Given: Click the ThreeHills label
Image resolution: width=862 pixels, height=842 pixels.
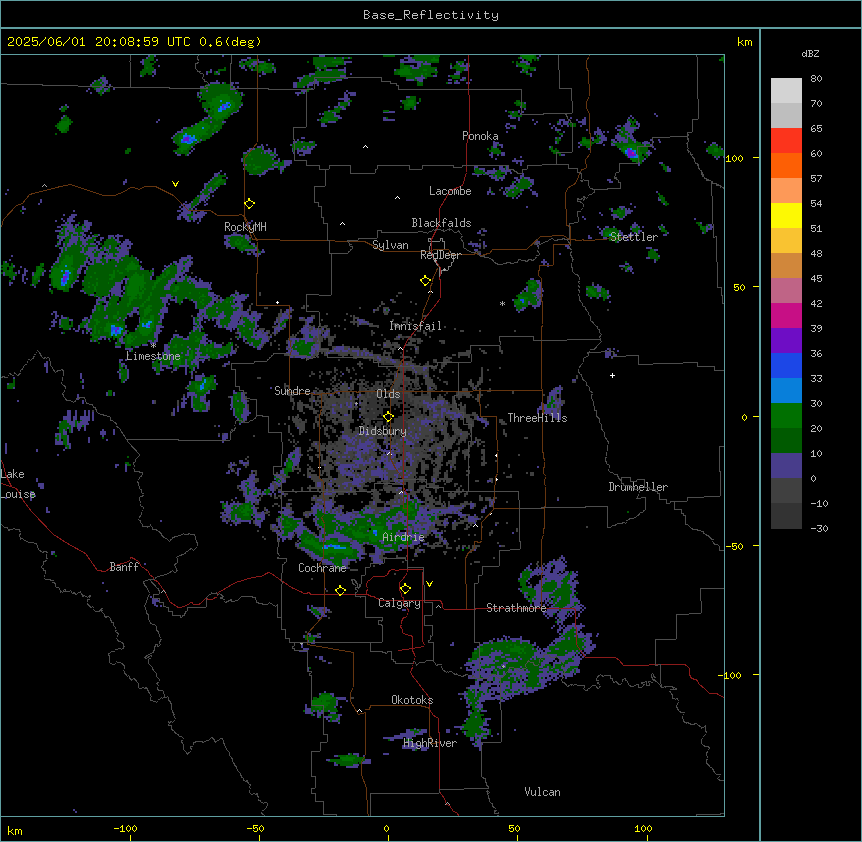Looking at the screenshot, I should (x=537, y=418).
